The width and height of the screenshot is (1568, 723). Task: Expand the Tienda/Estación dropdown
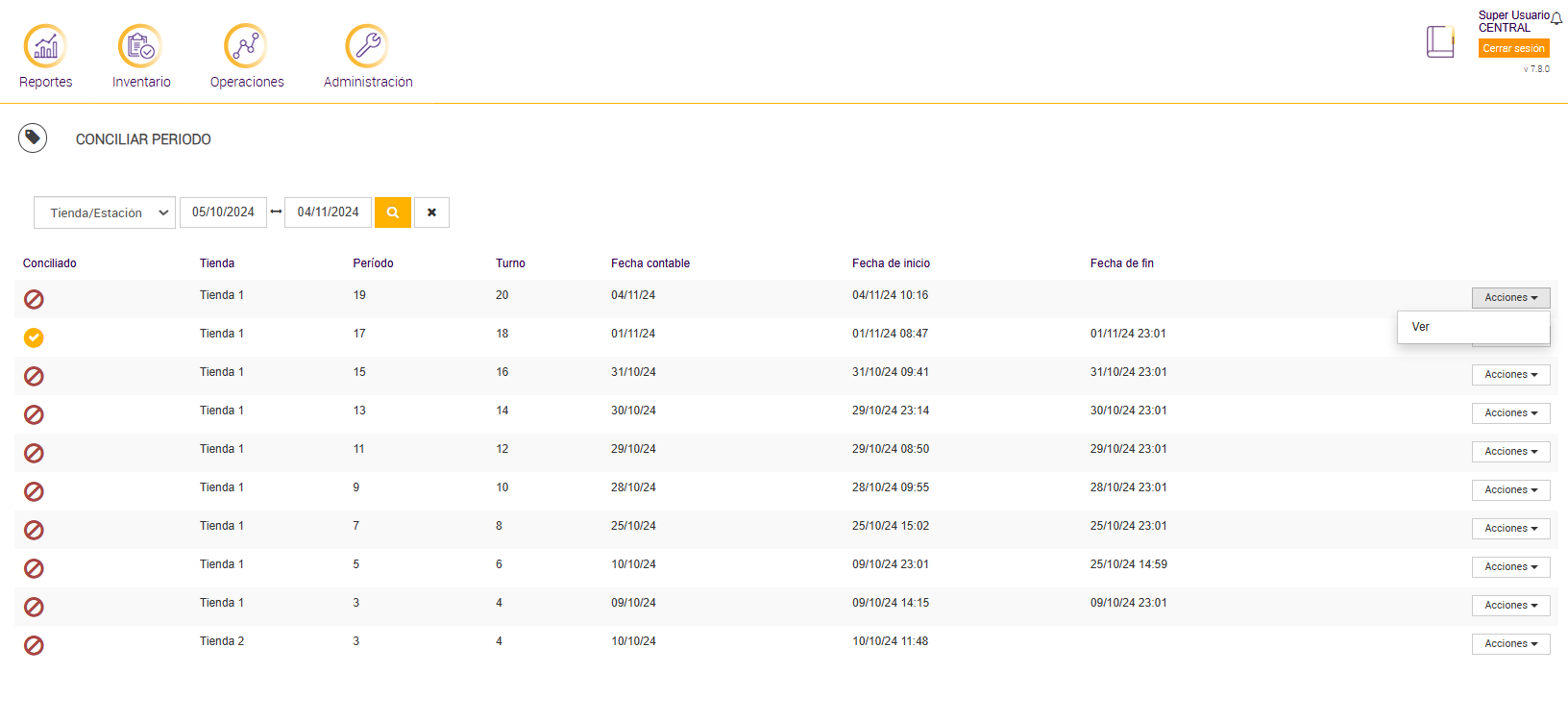click(x=105, y=212)
